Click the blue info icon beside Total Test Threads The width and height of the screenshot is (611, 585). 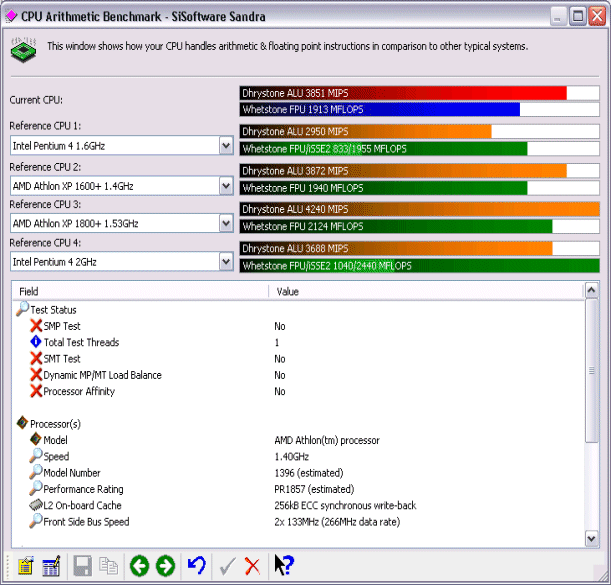tap(36, 342)
